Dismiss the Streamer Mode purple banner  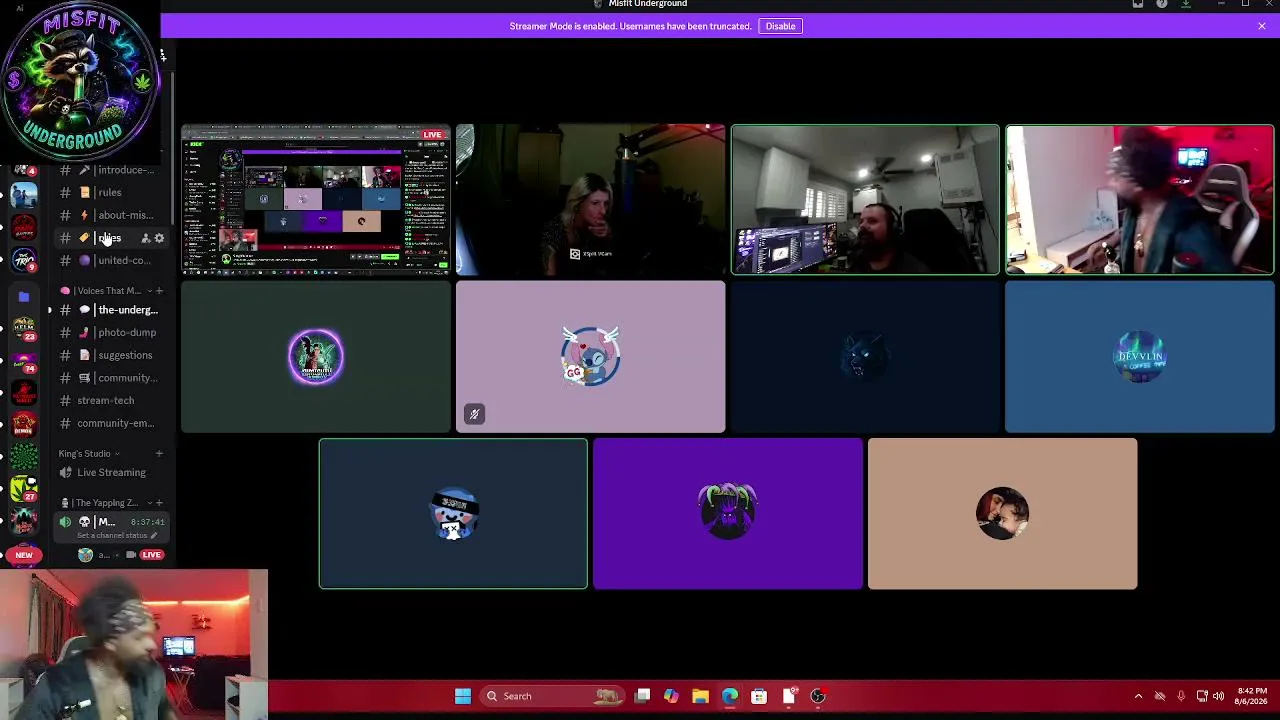[1262, 26]
